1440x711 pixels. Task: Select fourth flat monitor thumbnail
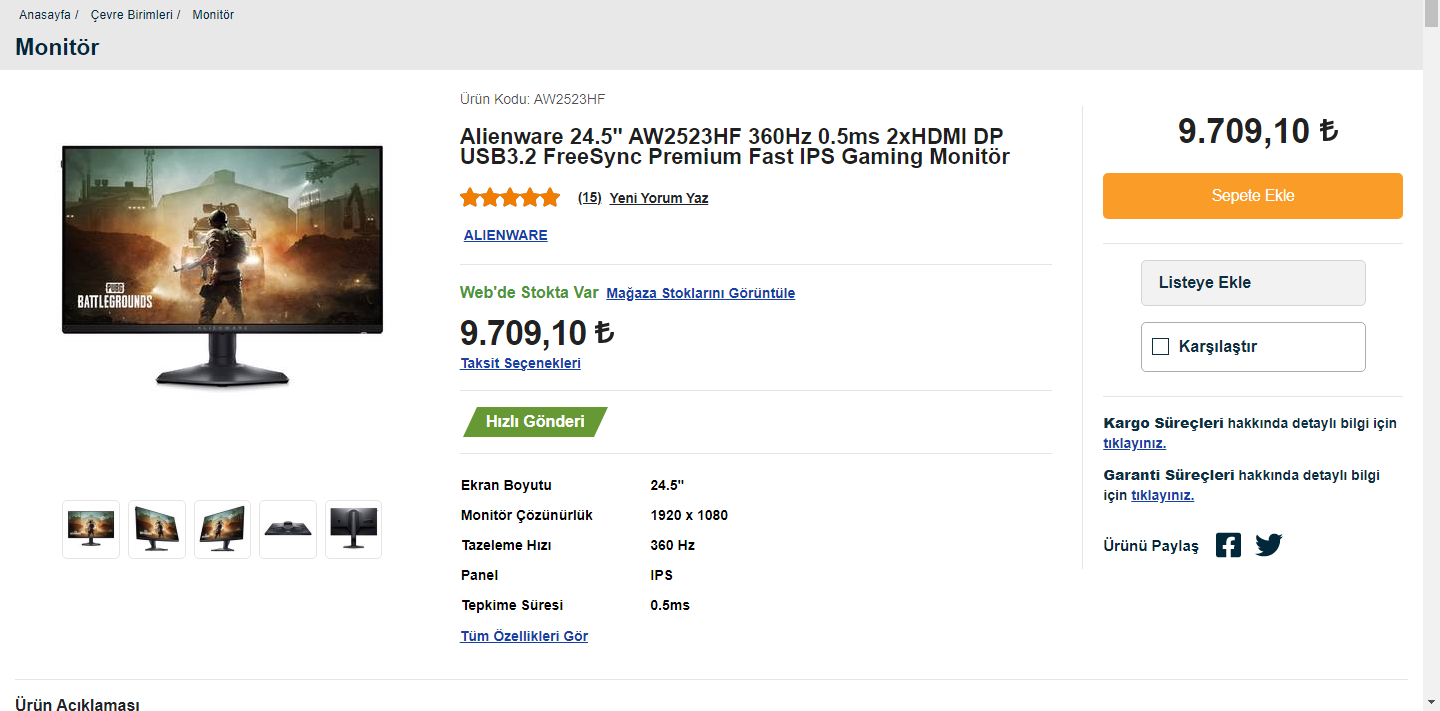(288, 529)
